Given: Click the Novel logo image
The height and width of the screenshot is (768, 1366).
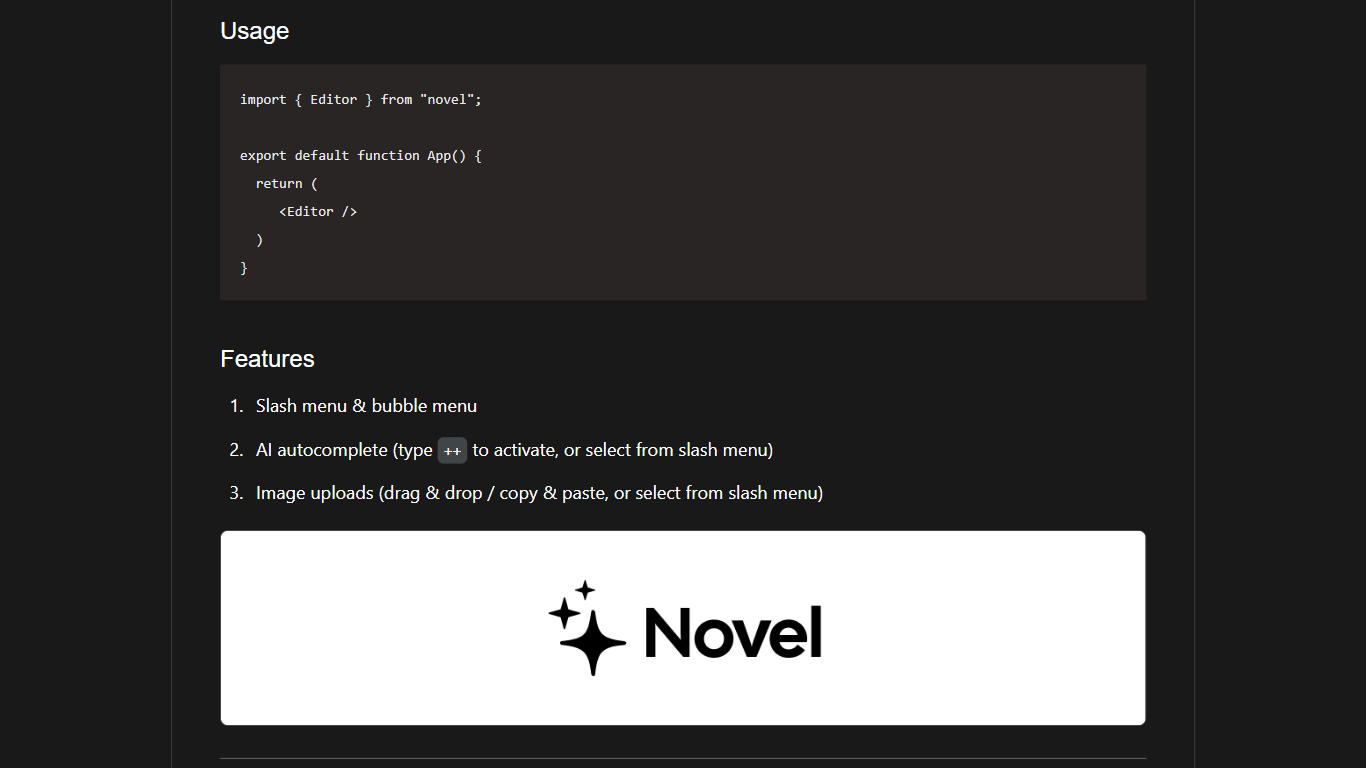Looking at the screenshot, I should (x=683, y=628).
